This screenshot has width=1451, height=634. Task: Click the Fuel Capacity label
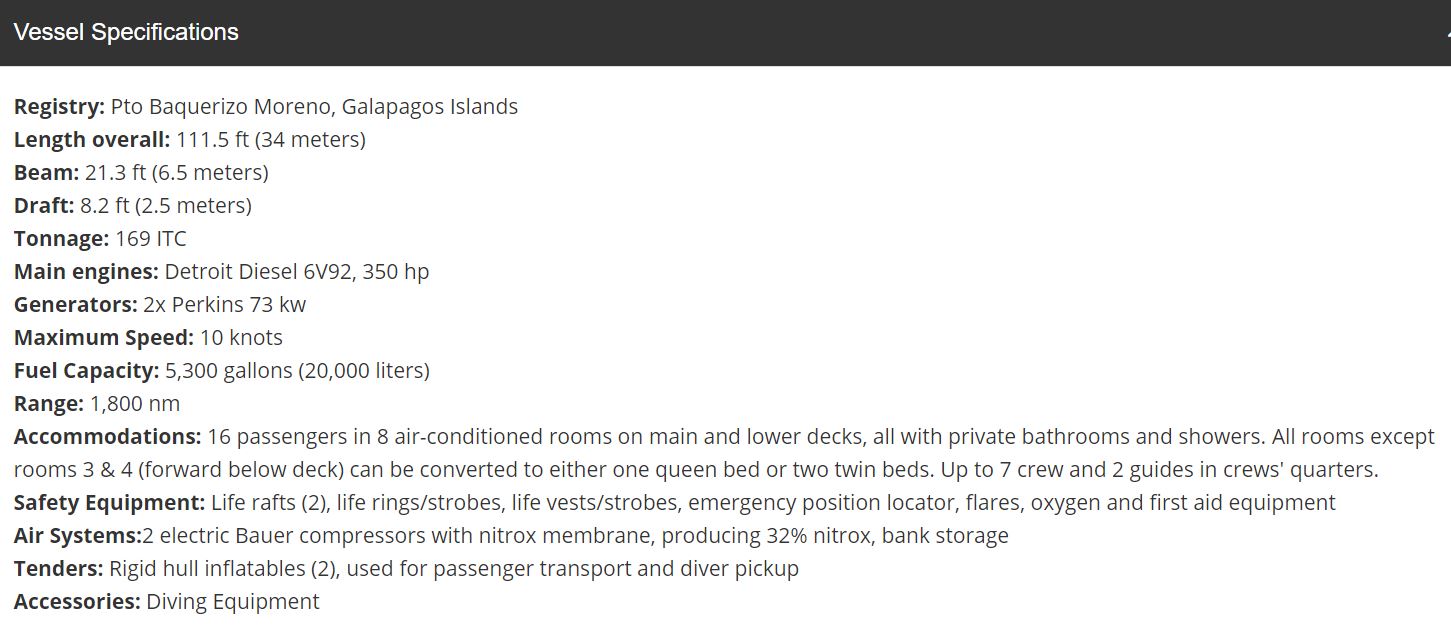tap(87, 371)
